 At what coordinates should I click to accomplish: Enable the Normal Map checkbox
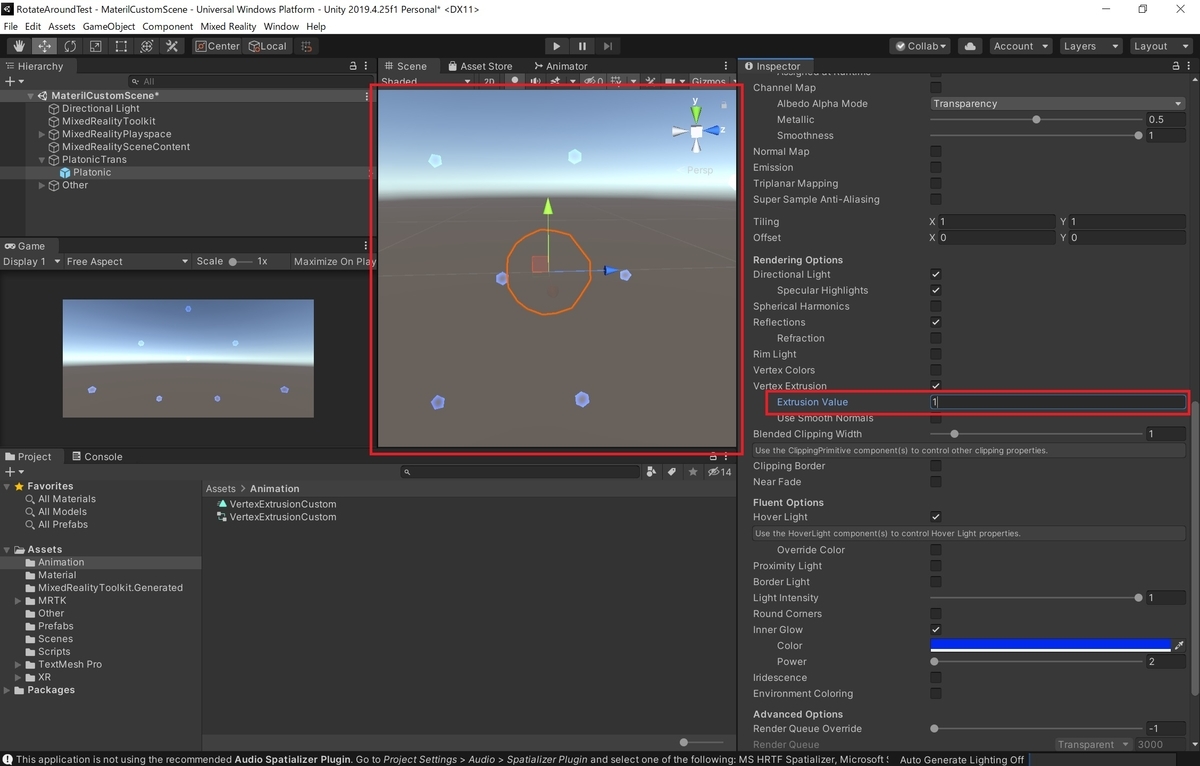click(936, 152)
